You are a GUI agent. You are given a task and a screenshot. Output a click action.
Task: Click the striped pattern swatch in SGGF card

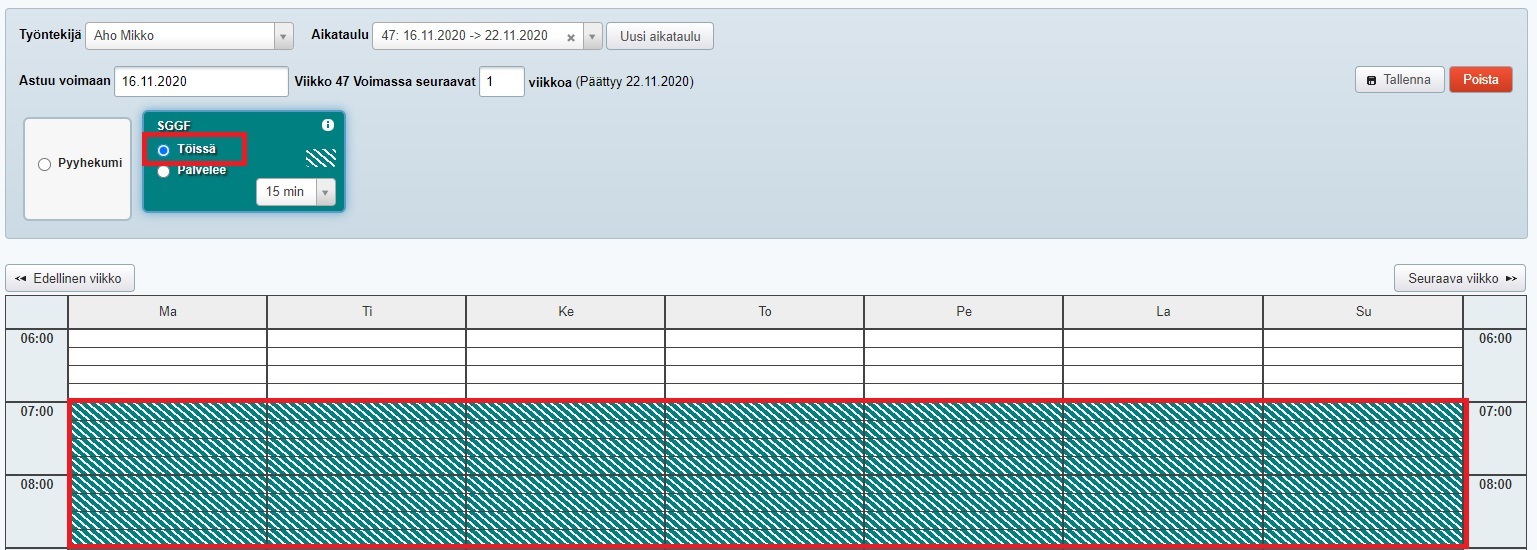click(320, 157)
